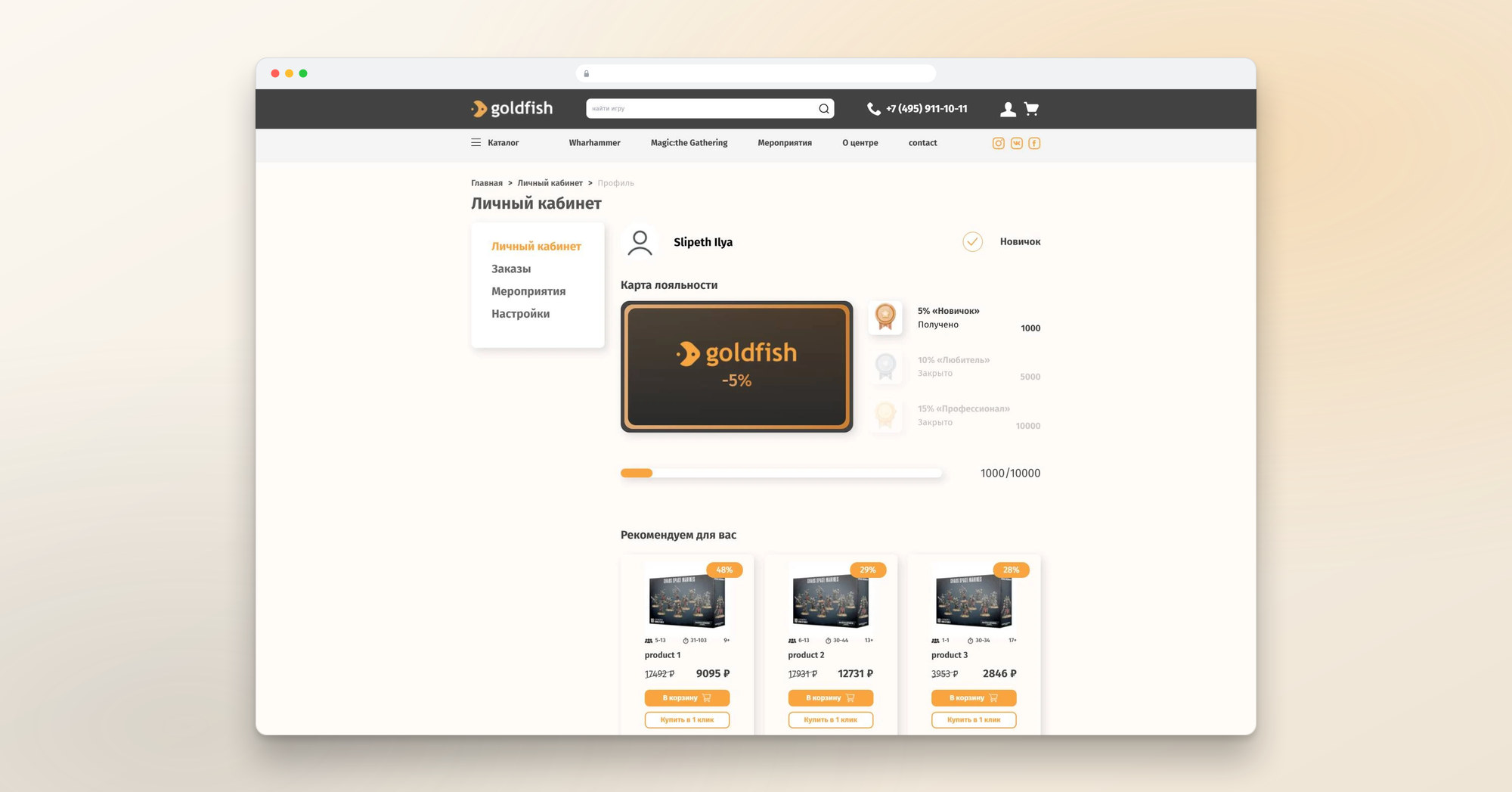1512x792 pixels.
Task: Select the 5% «Новичок» bronze medal
Action: pyautogui.click(x=885, y=317)
